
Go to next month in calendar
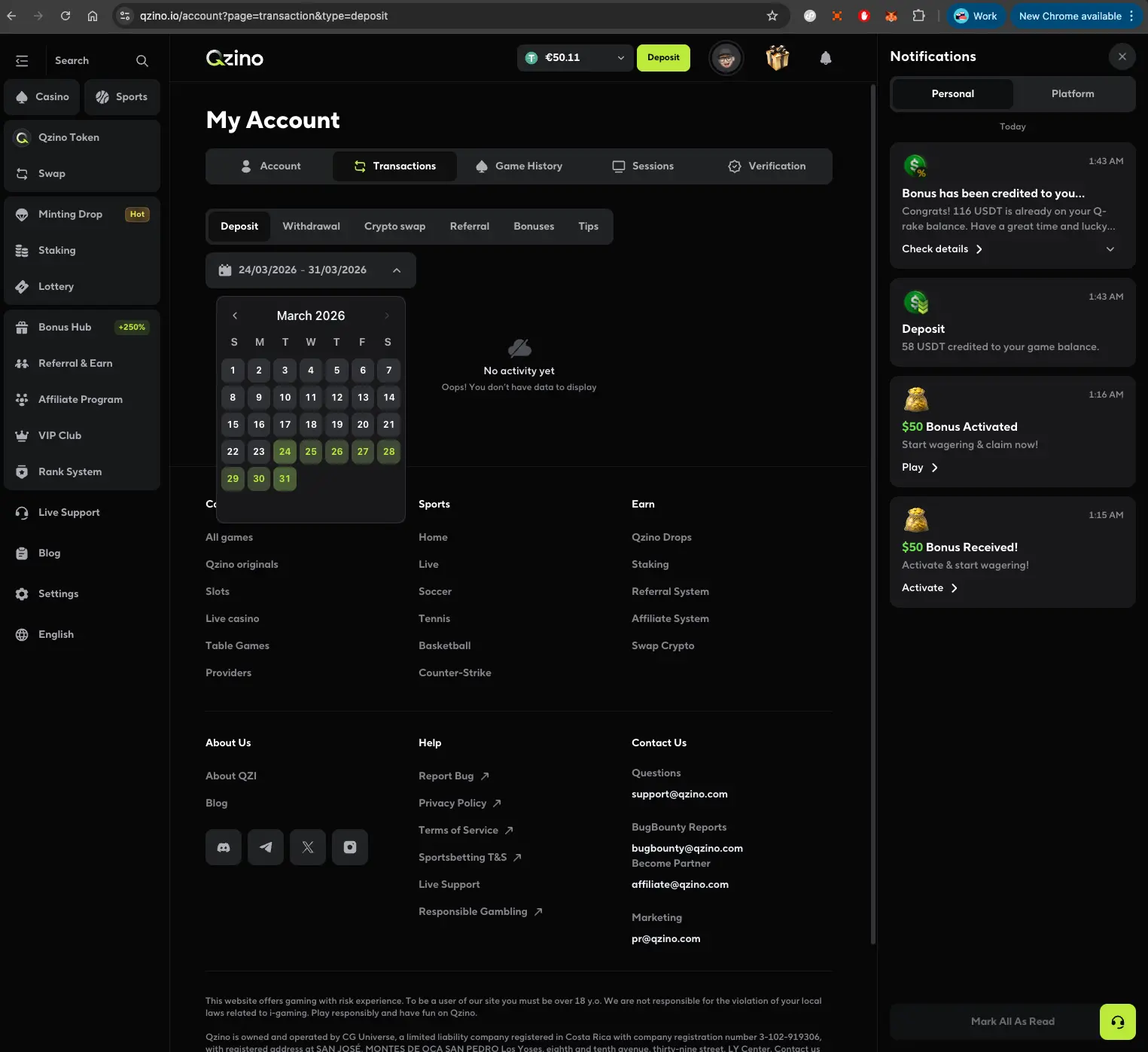pos(387,316)
